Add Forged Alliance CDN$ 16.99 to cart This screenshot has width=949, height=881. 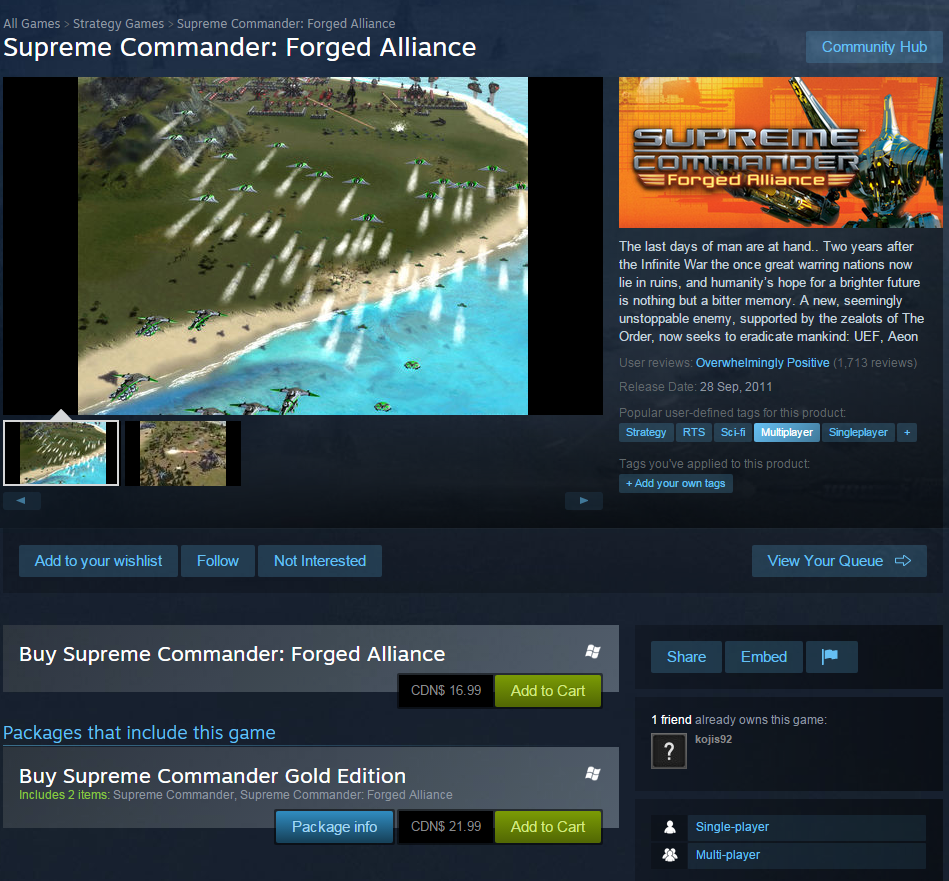pos(548,690)
